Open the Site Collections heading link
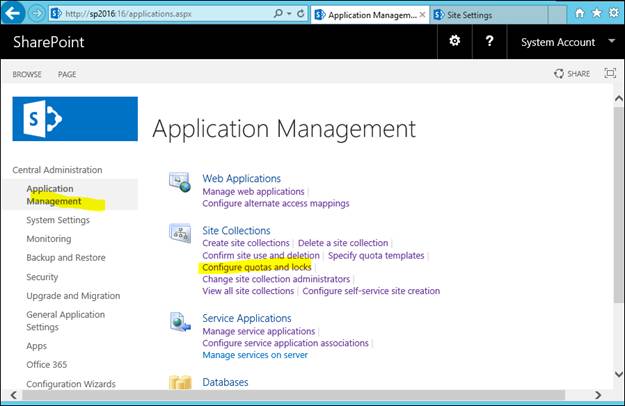The image size is (625, 406). (x=236, y=231)
